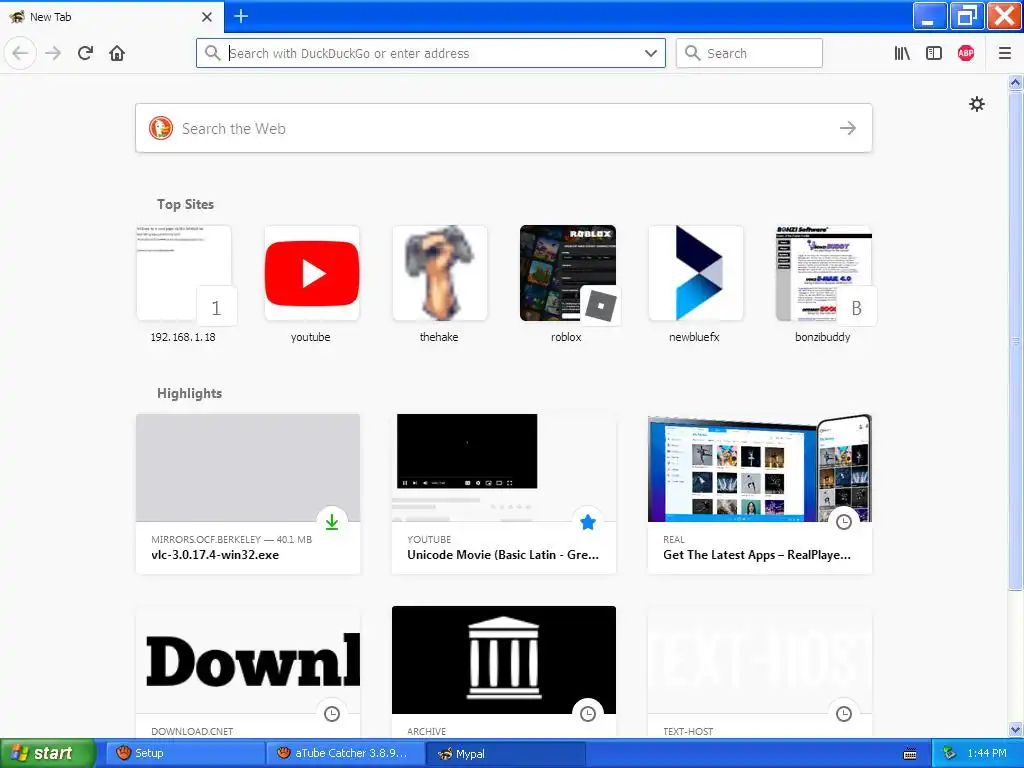Screen dimensions: 1024x768
Task: Click blue bookmark star on YouTube card
Action: (x=588, y=522)
